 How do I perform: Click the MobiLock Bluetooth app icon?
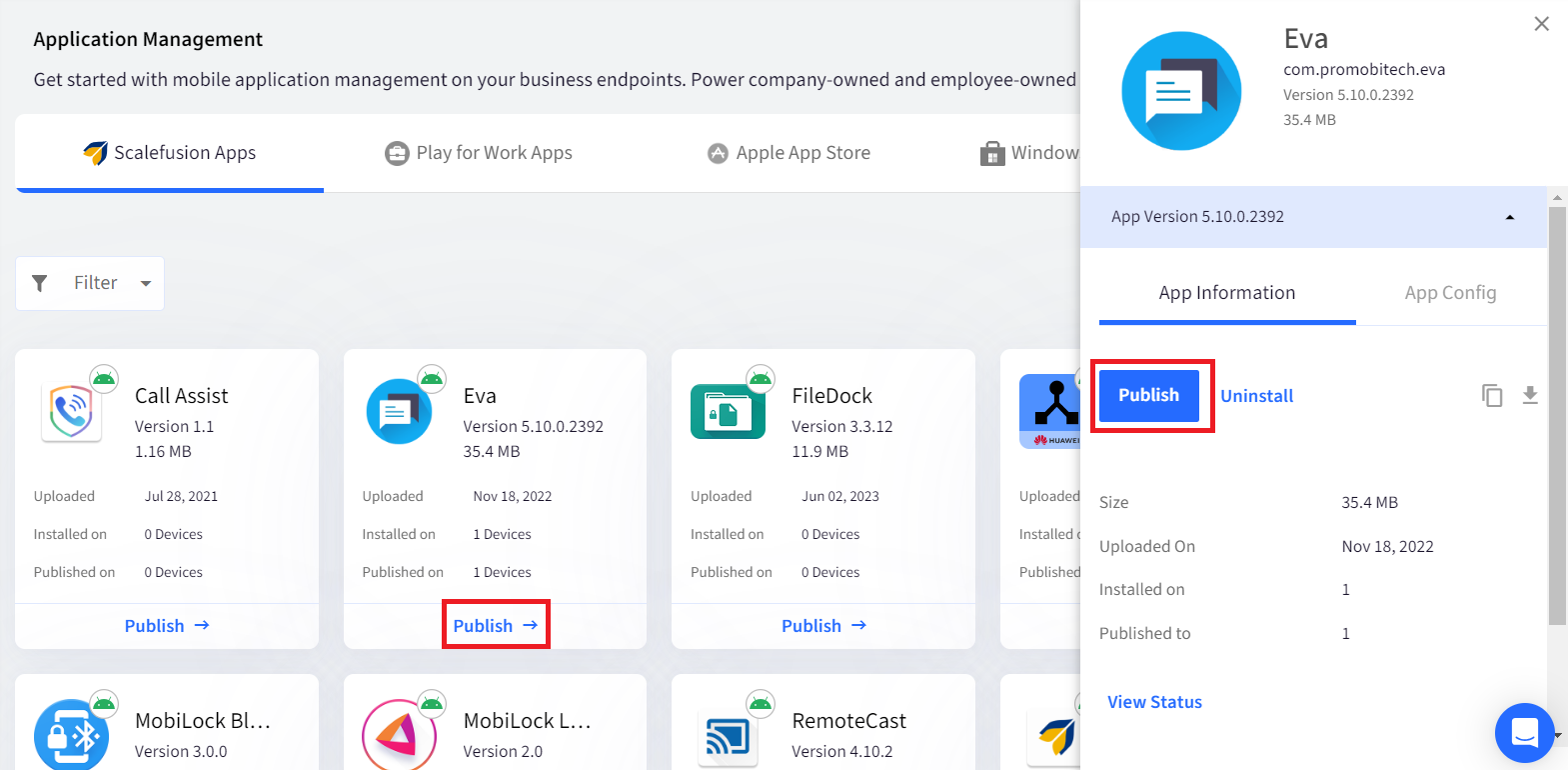tap(71, 735)
